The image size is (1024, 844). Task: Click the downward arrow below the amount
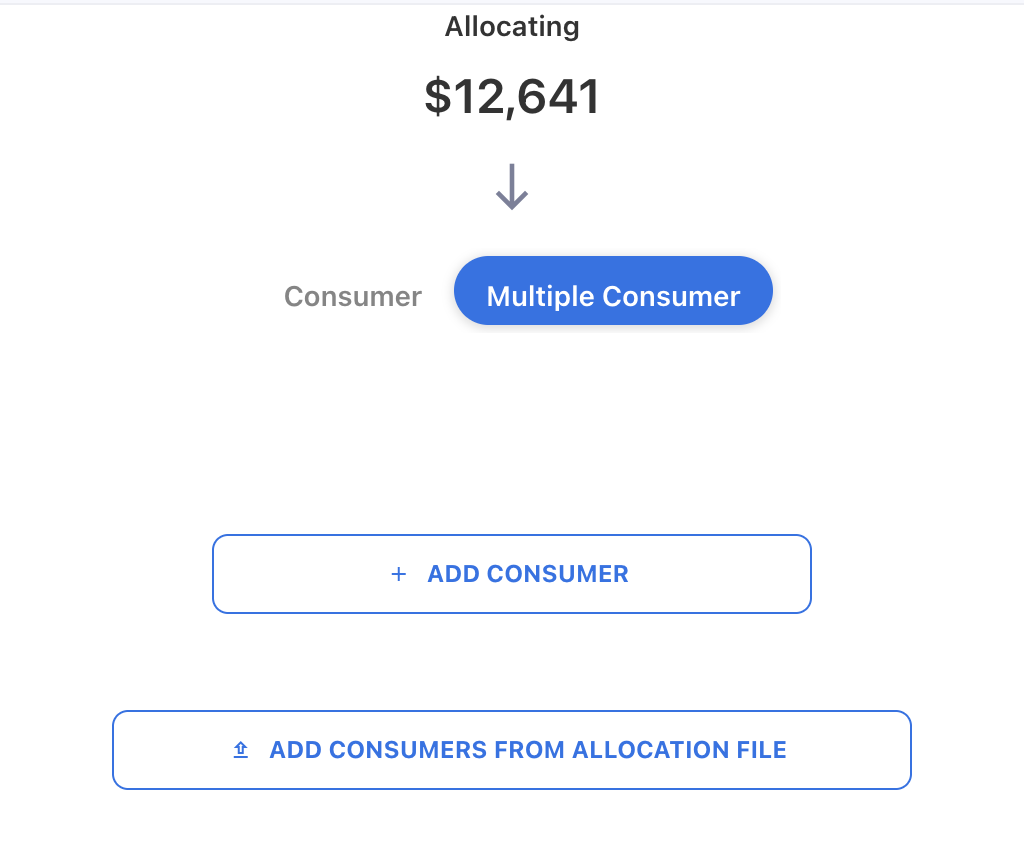coord(512,187)
